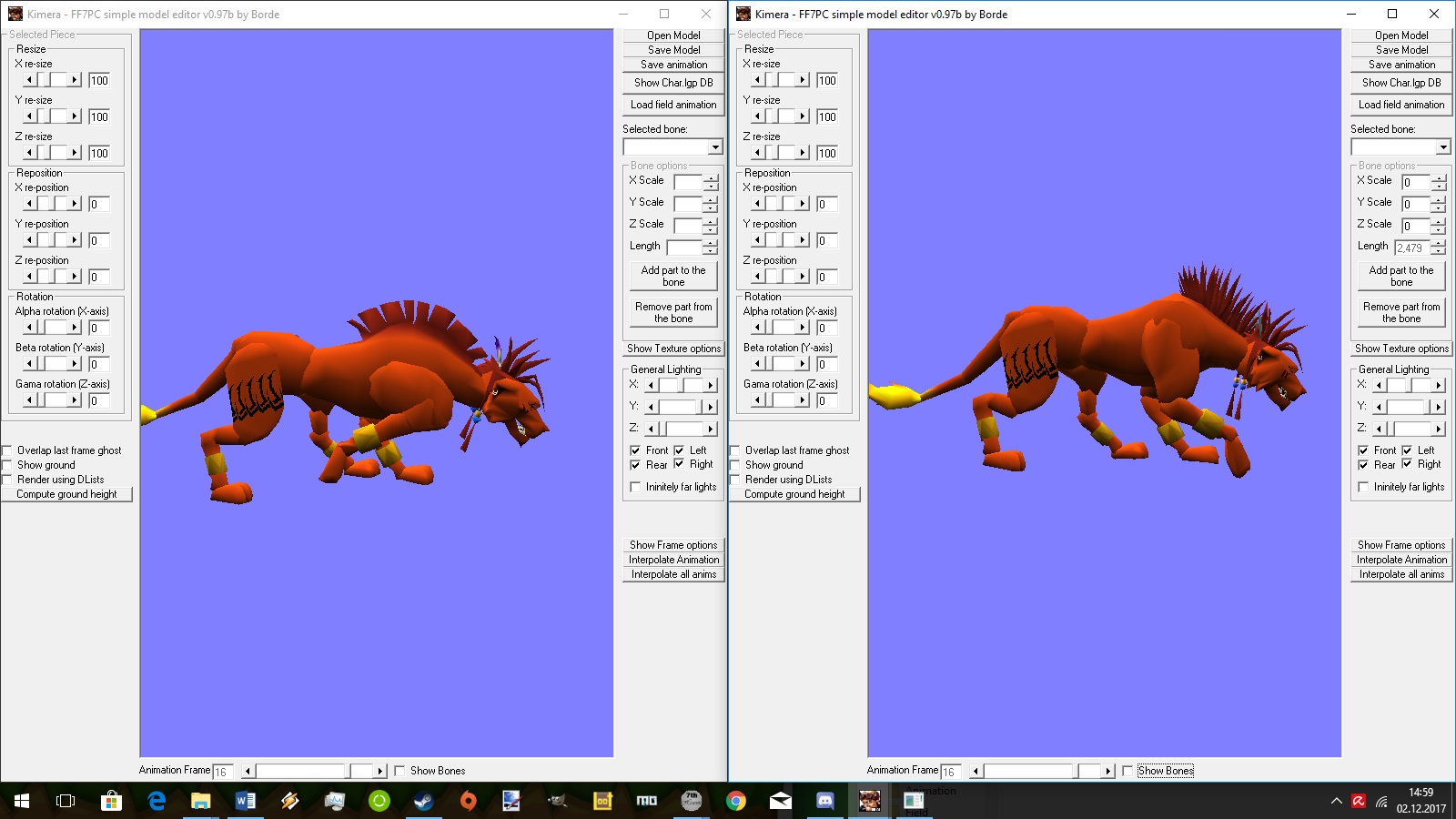Image resolution: width=1456 pixels, height=819 pixels.
Task: Uncheck Left lighting in right window
Action: click(1407, 450)
